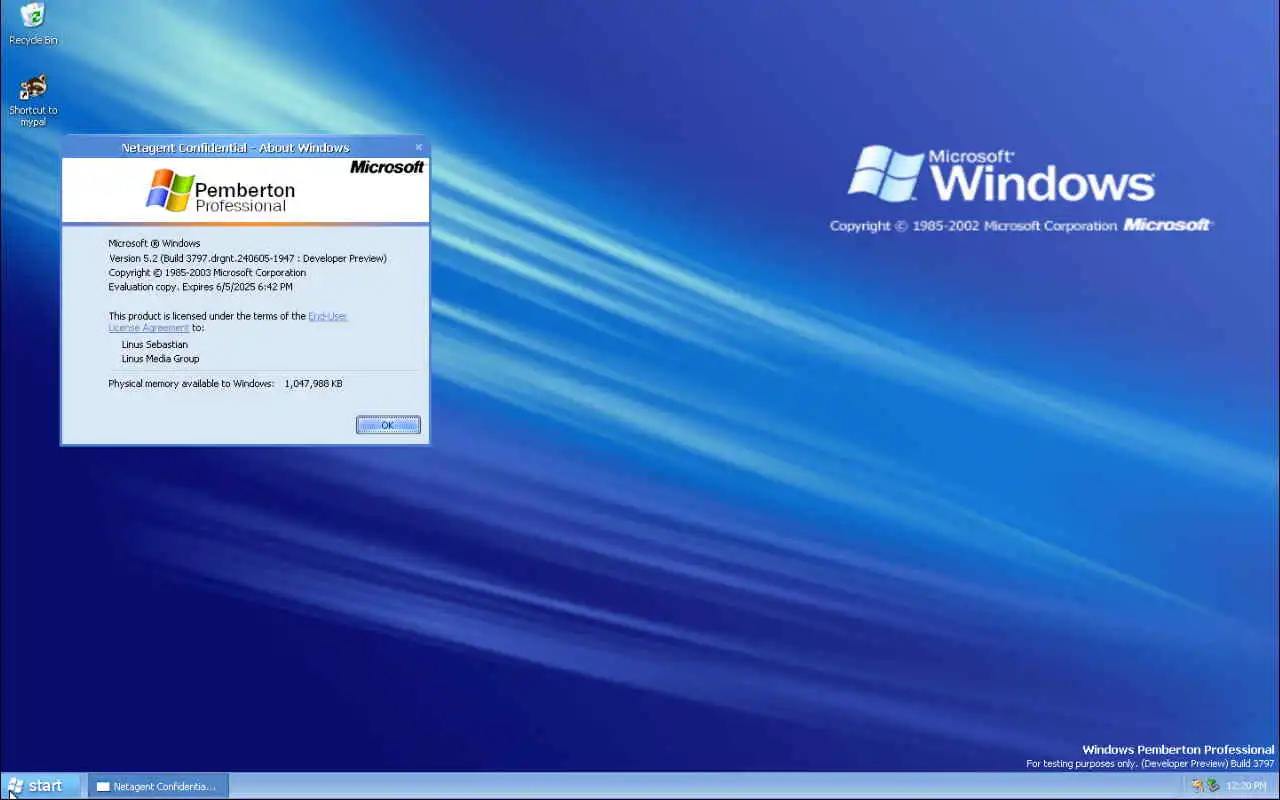Image resolution: width=1280 pixels, height=800 pixels.
Task: Click the 'Microsoft ® Windows' dialog text line
Action: [154, 243]
